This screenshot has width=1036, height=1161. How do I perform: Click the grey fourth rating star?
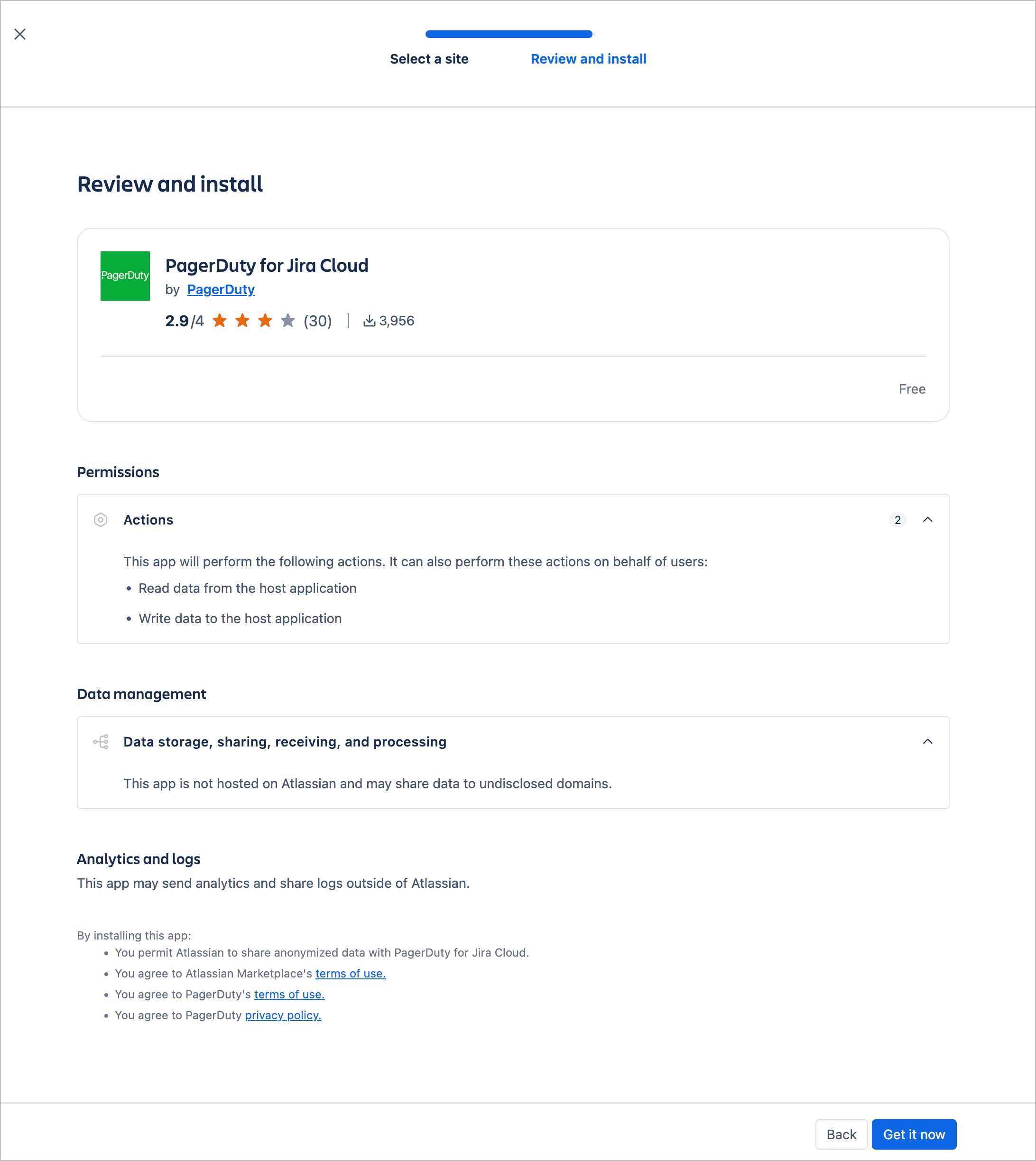click(x=288, y=321)
